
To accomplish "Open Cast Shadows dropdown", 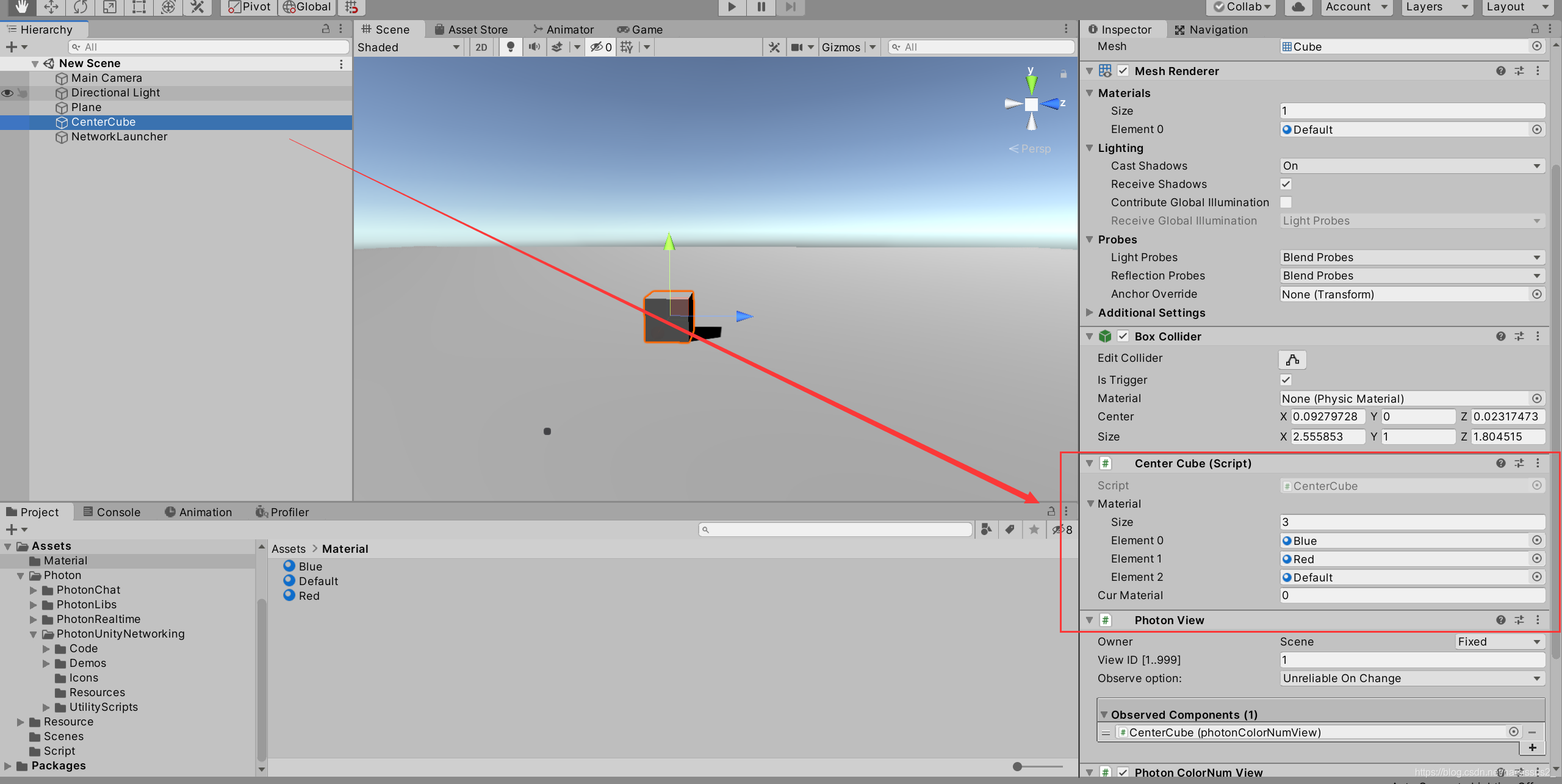I will 1411,166.
